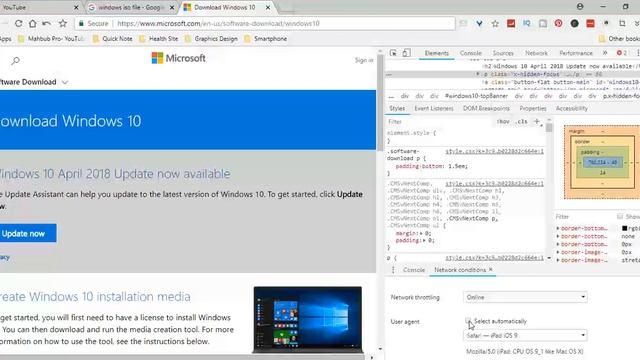Toggle the device toolbar icon in DevTools

[406, 53]
